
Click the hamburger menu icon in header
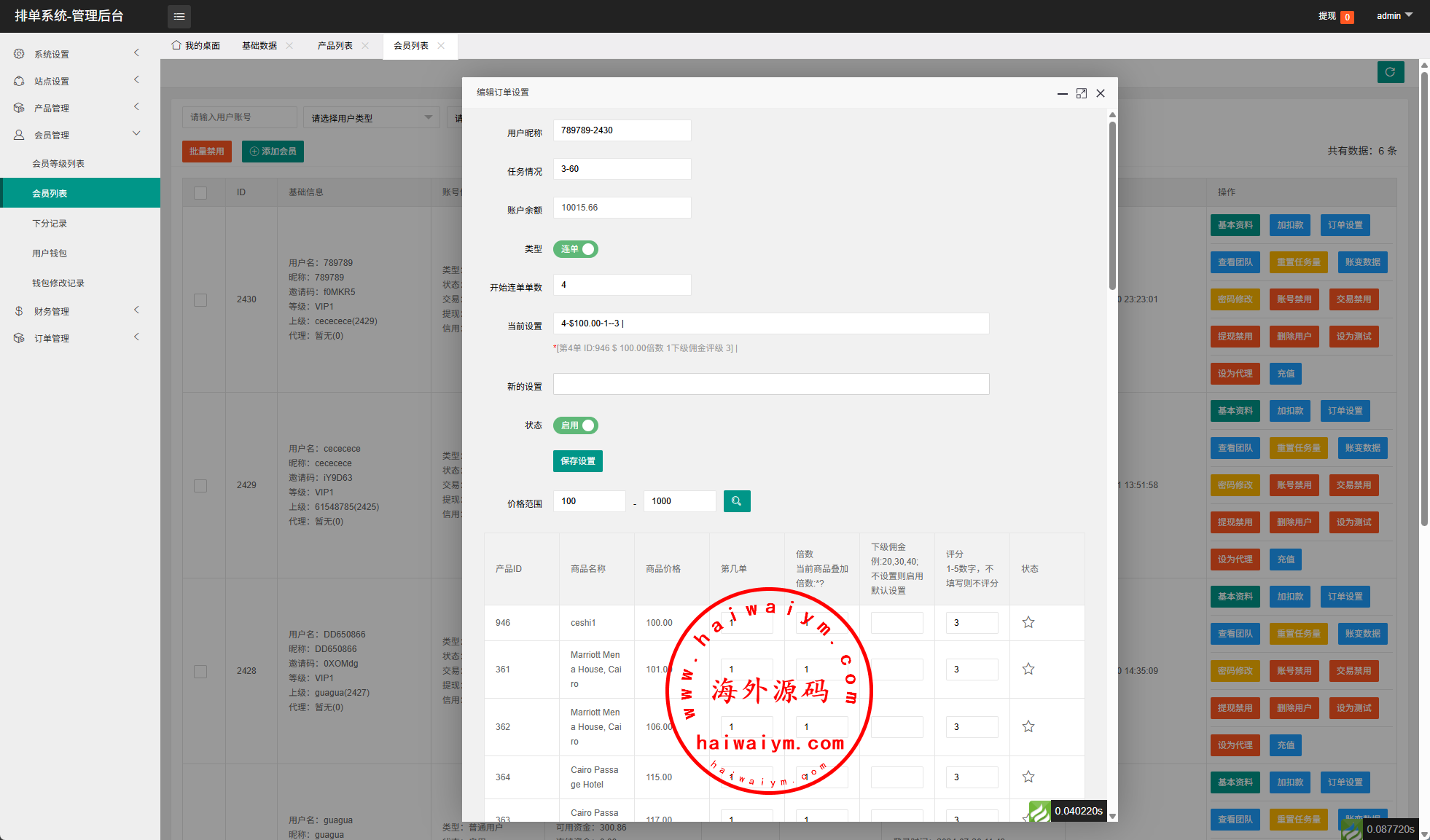point(179,16)
